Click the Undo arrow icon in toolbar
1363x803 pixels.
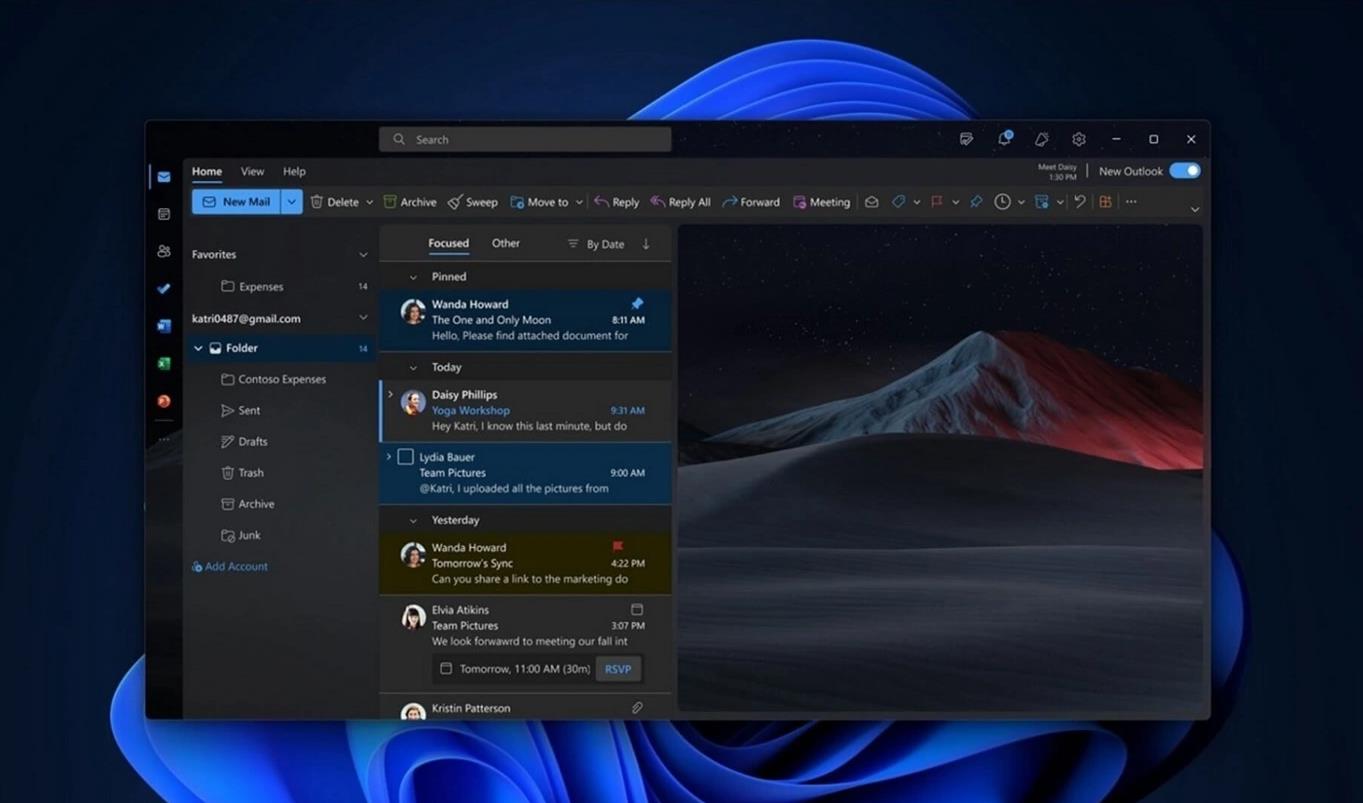pyautogui.click(x=1080, y=202)
